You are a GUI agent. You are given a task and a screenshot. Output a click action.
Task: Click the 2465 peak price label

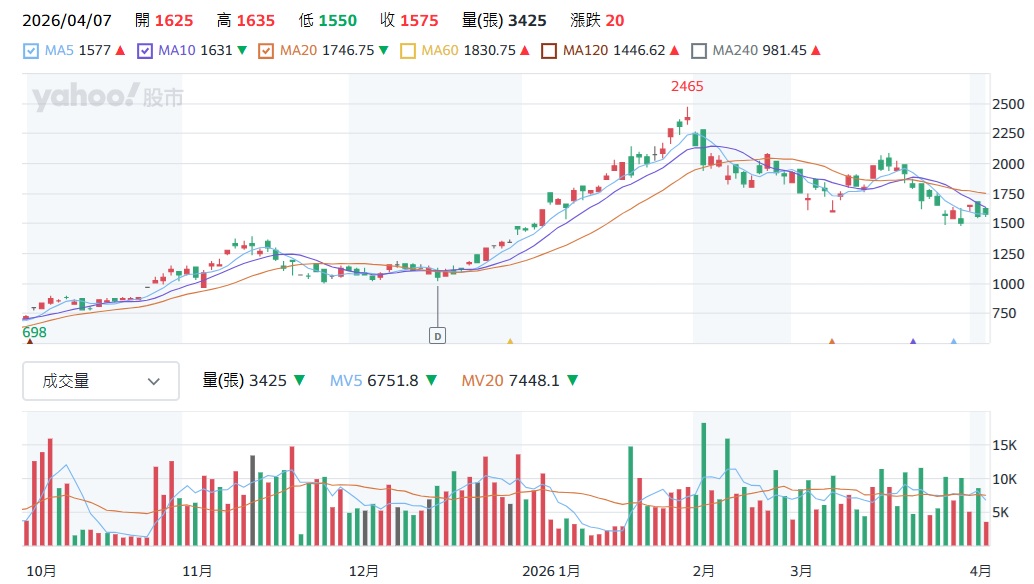687,87
